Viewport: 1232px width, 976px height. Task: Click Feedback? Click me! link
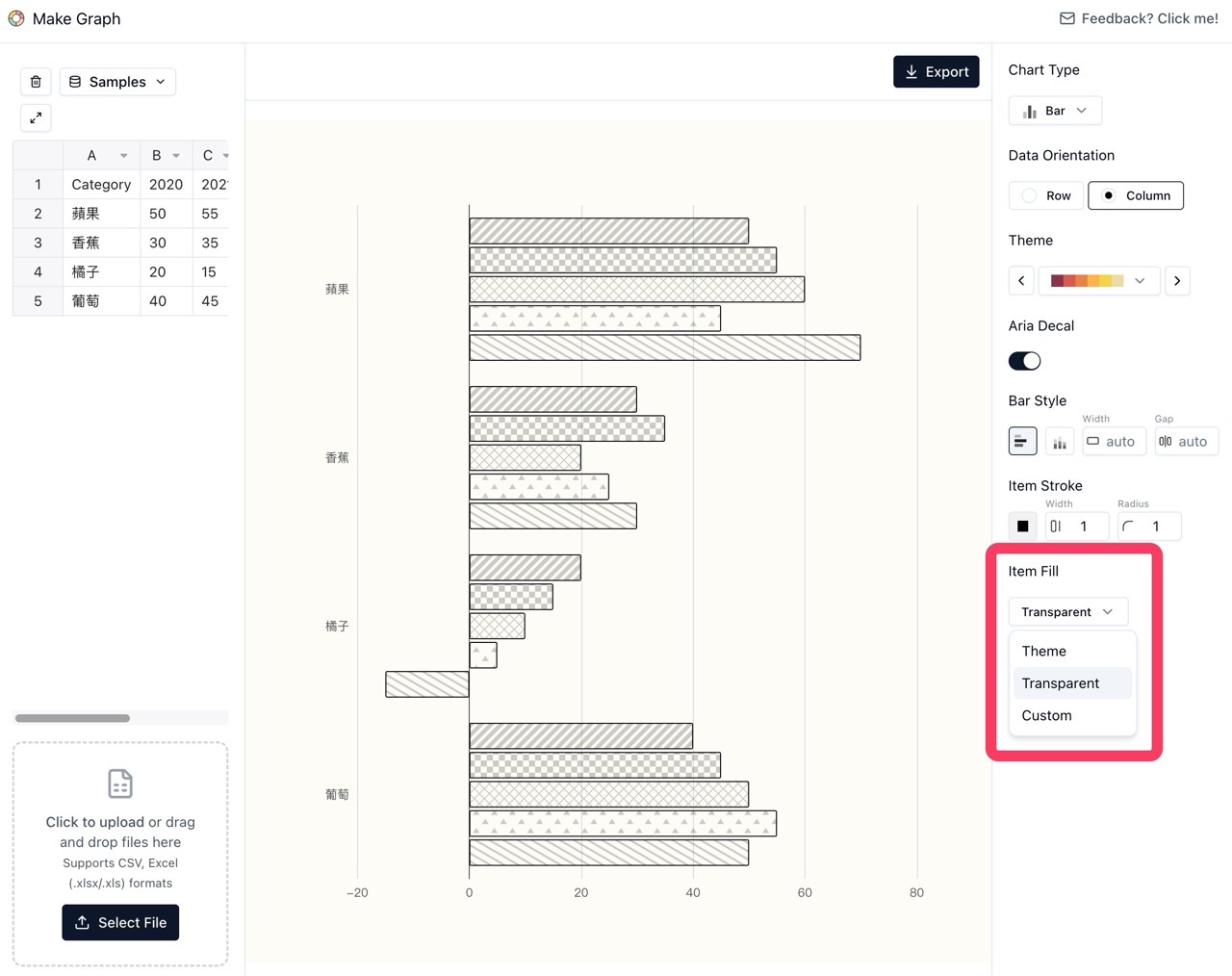(1139, 18)
